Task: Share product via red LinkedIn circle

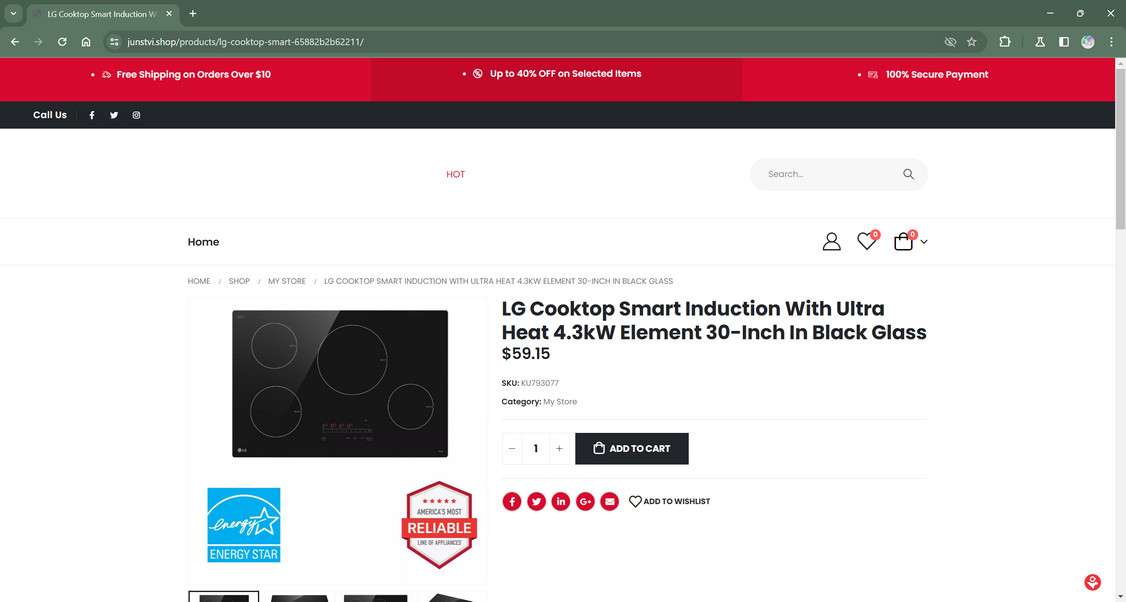Action: 561,501
